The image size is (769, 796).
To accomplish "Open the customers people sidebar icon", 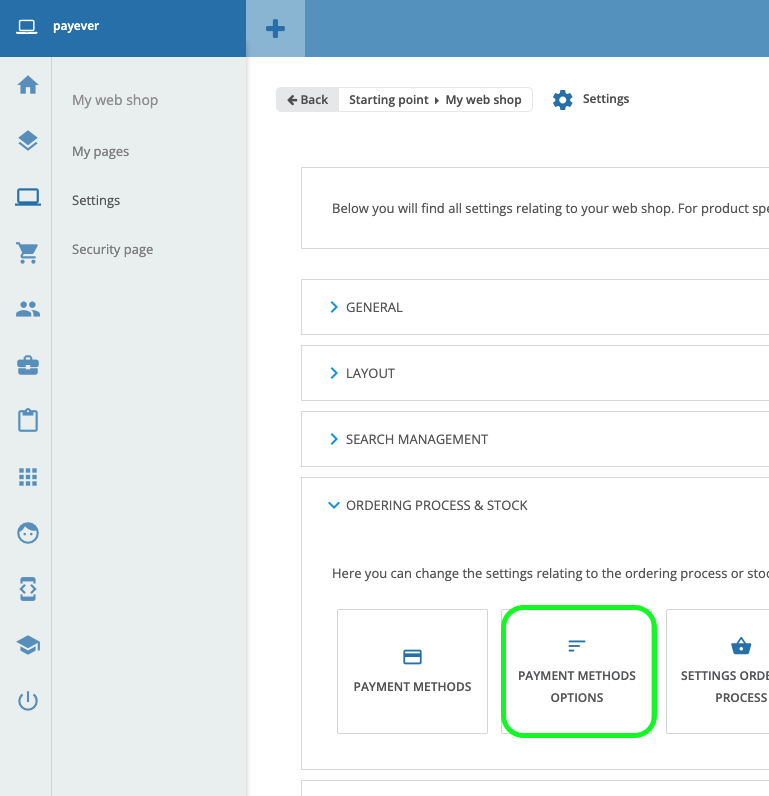I will coord(28,309).
